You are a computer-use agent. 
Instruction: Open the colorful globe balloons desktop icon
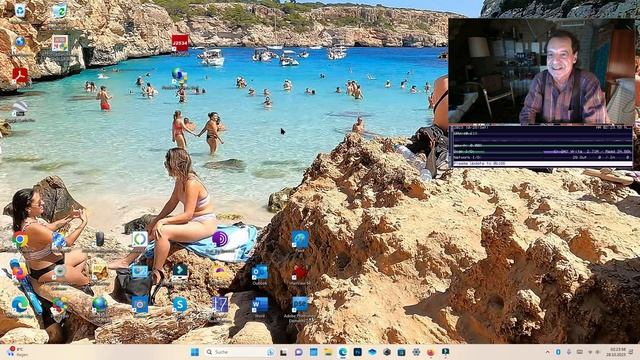click(180, 76)
